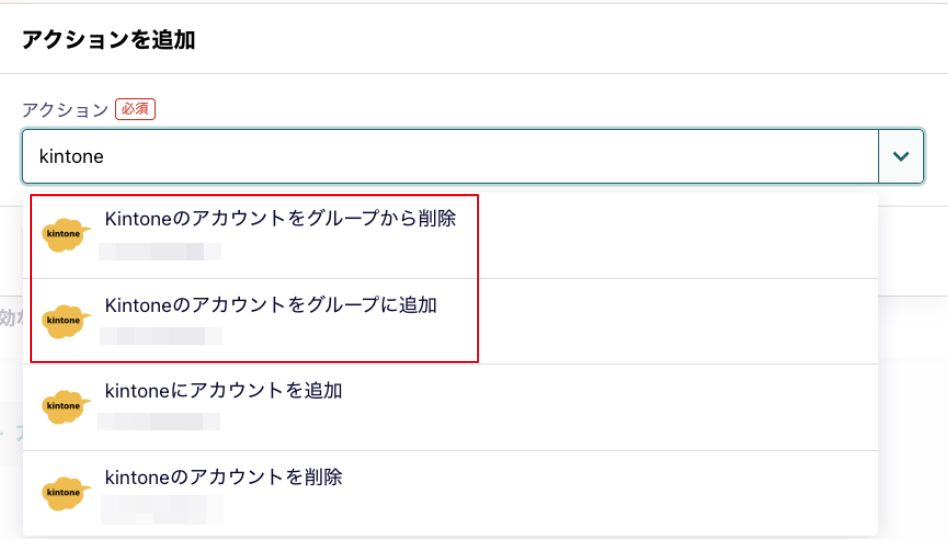
Task: Click the アクション field label
Action: (x=65, y=109)
